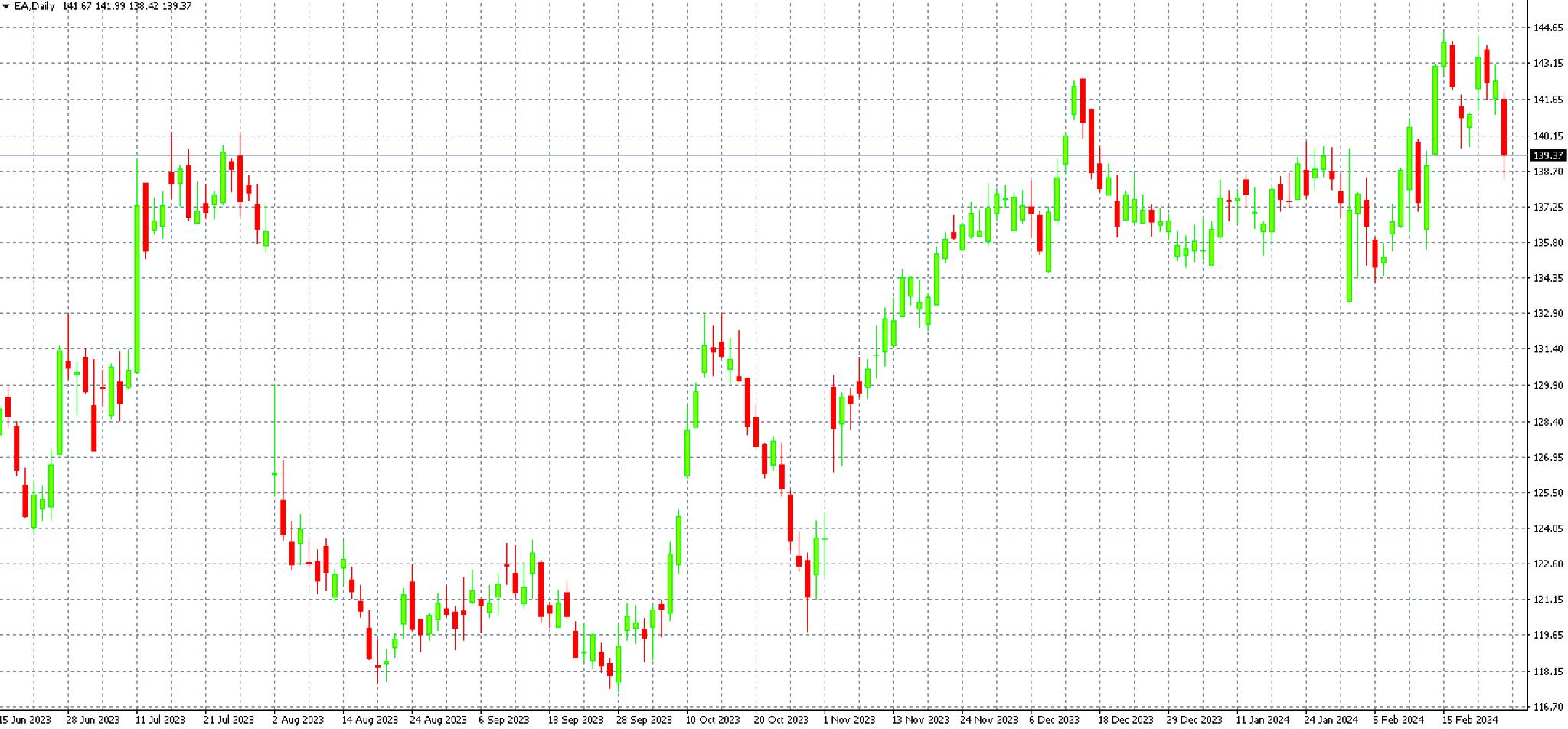Click the 141.65 price axis label
Screen dimensions: 1568x729
(x=1548, y=100)
